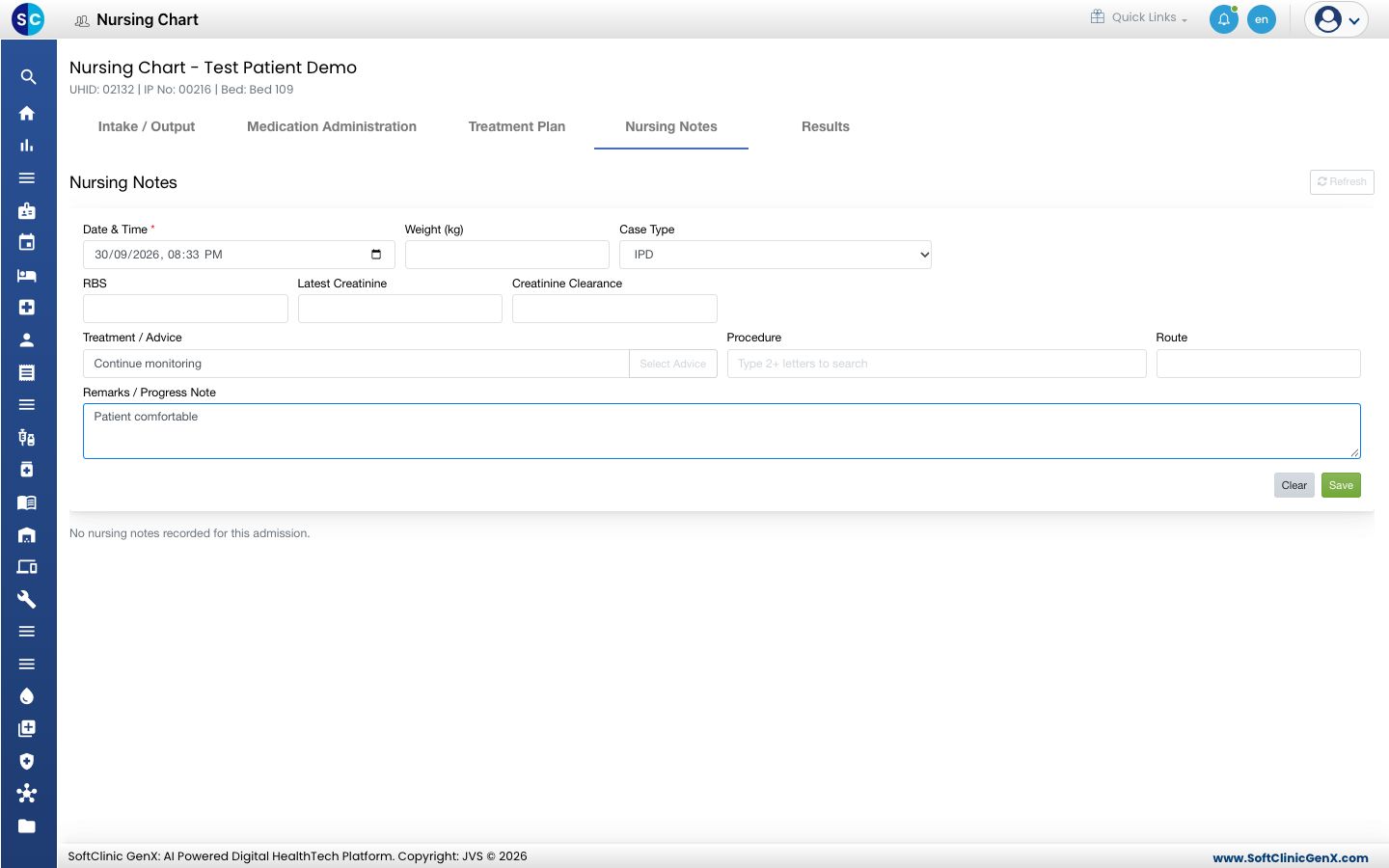Click the notification bell icon
The width and height of the screenshot is (1389, 868).
point(1223,19)
